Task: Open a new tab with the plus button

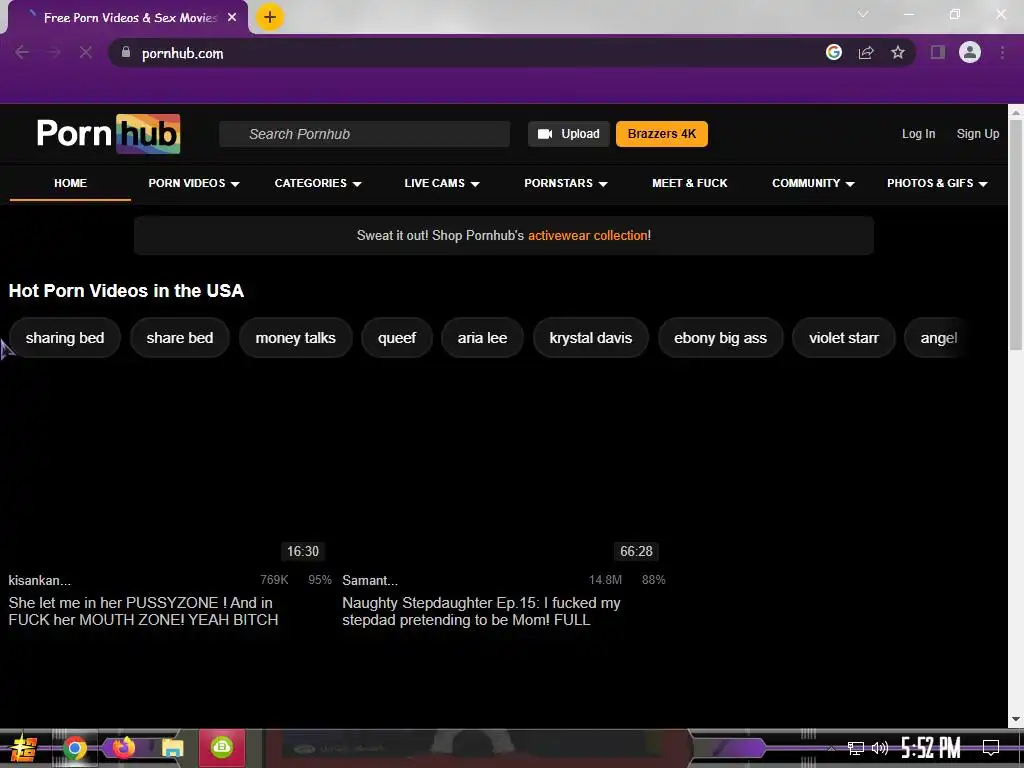Action: [x=270, y=17]
